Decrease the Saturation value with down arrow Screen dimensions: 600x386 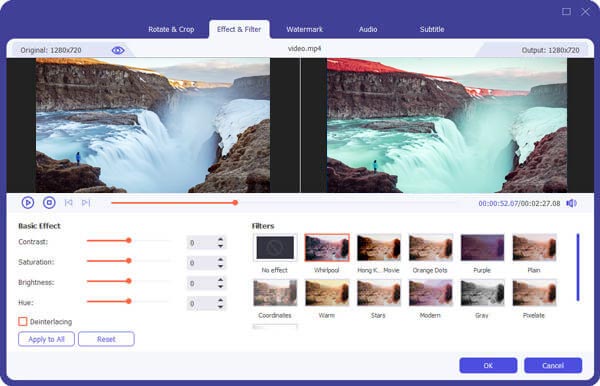tap(220, 266)
